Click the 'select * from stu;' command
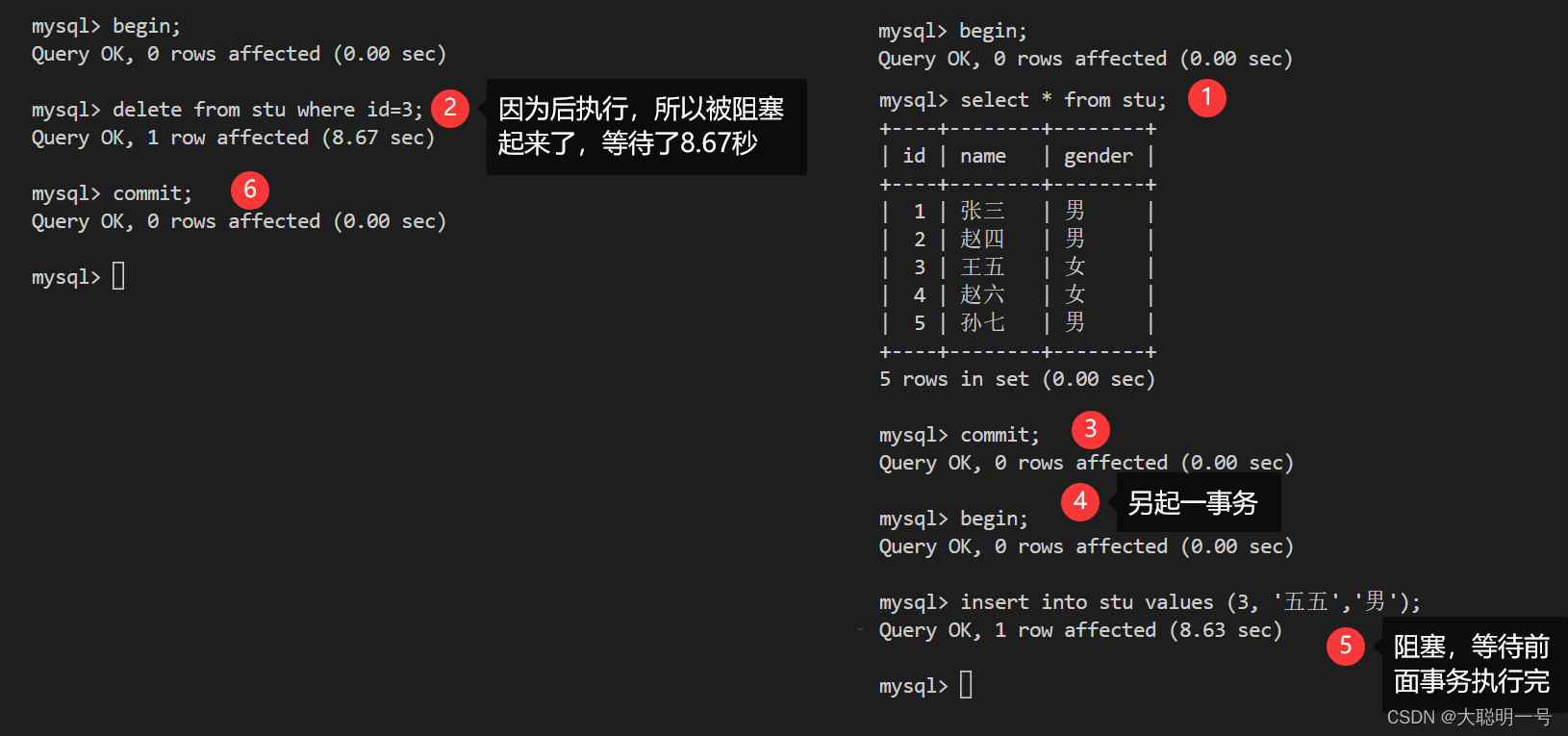 point(1063,100)
